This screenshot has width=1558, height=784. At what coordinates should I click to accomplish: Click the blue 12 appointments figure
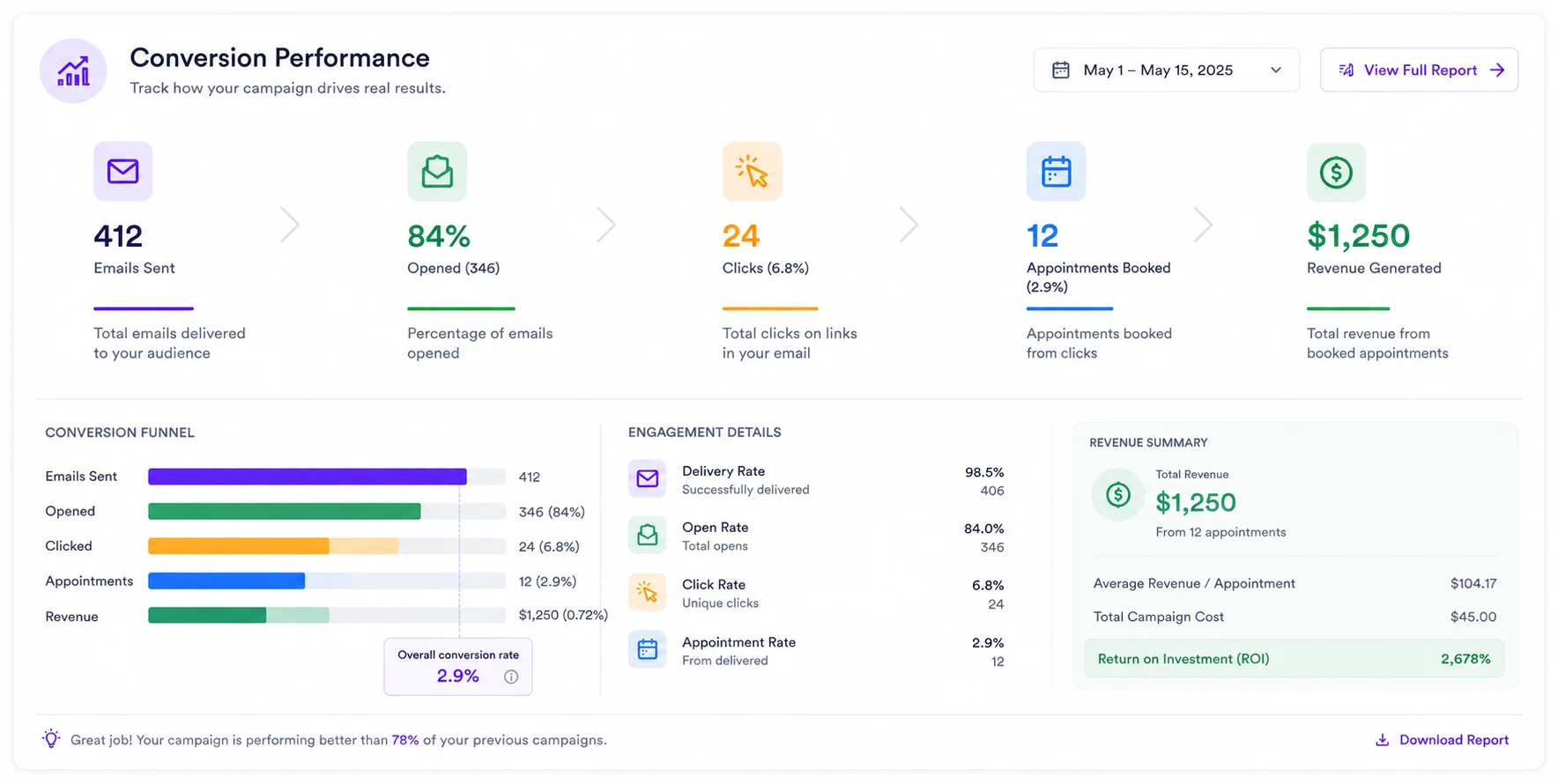pos(1042,236)
